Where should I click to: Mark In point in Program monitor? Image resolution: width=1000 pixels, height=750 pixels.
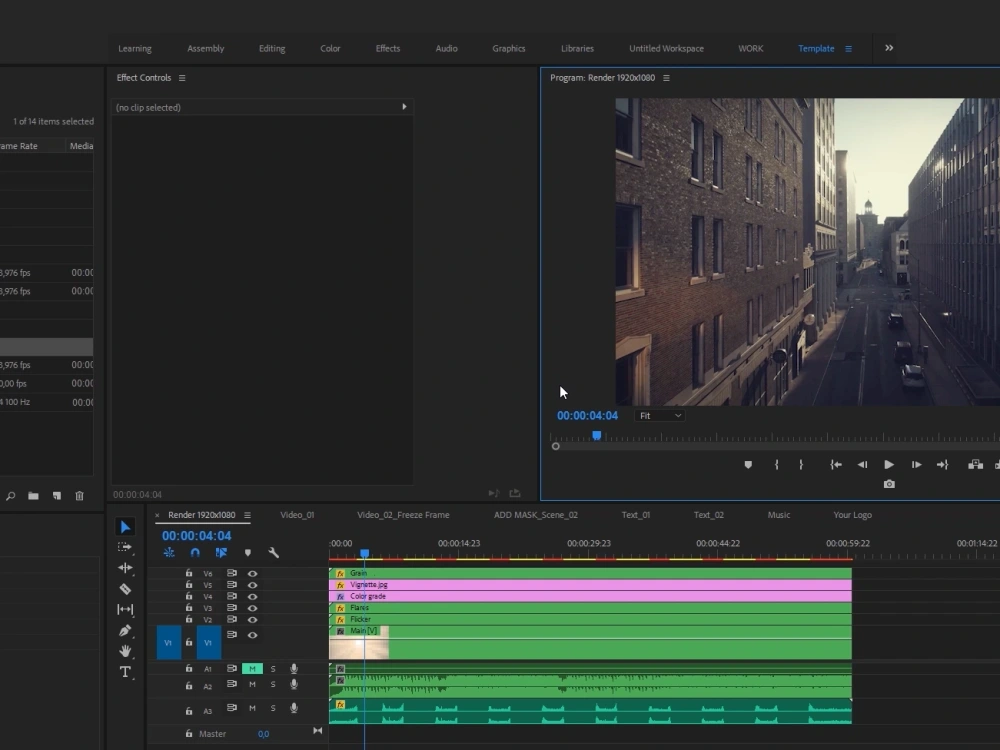[776, 465]
